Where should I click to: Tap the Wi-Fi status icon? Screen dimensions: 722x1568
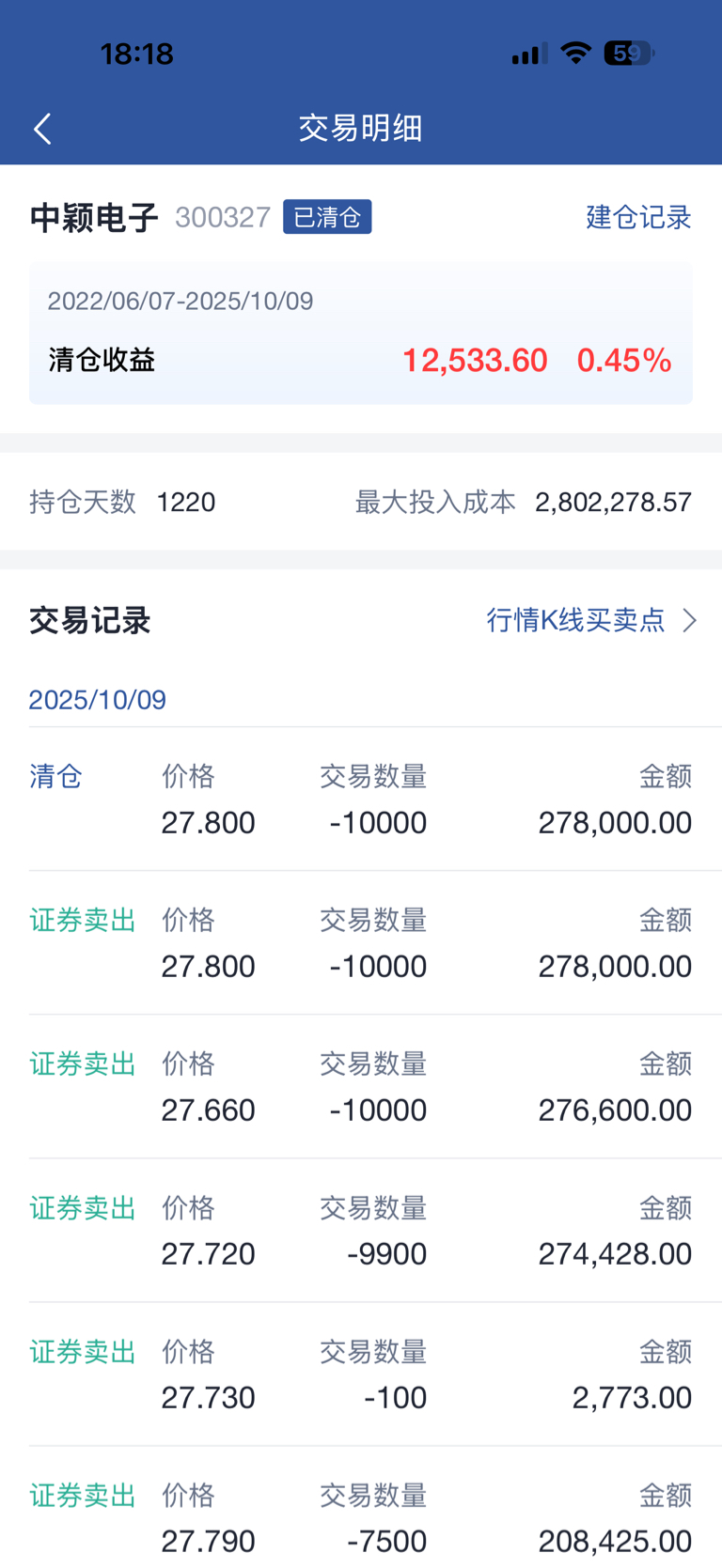click(x=575, y=54)
